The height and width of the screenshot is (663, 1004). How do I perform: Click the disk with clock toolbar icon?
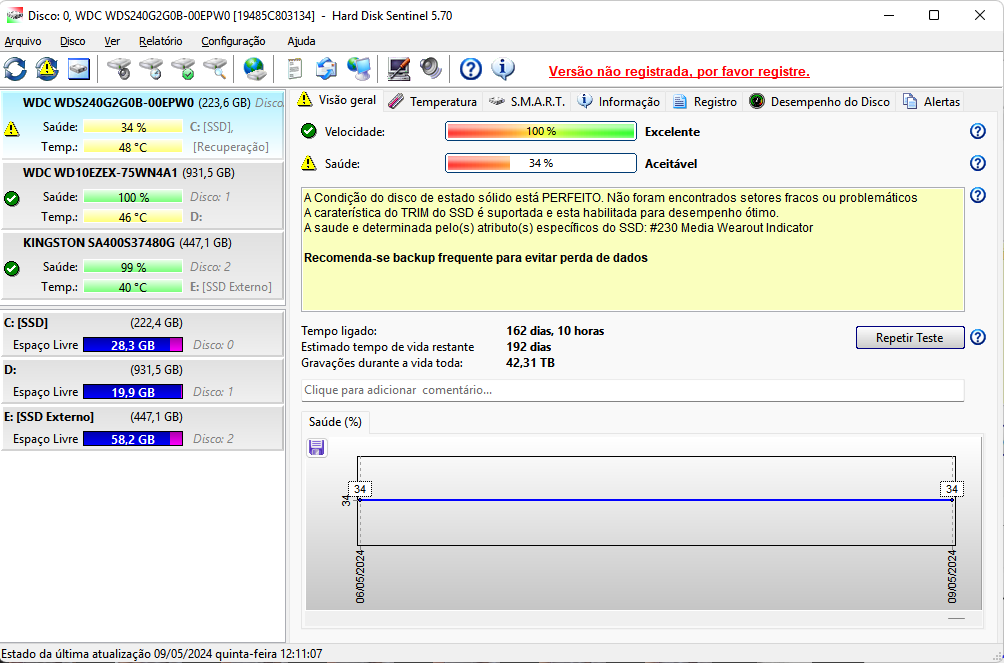click(151, 69)
